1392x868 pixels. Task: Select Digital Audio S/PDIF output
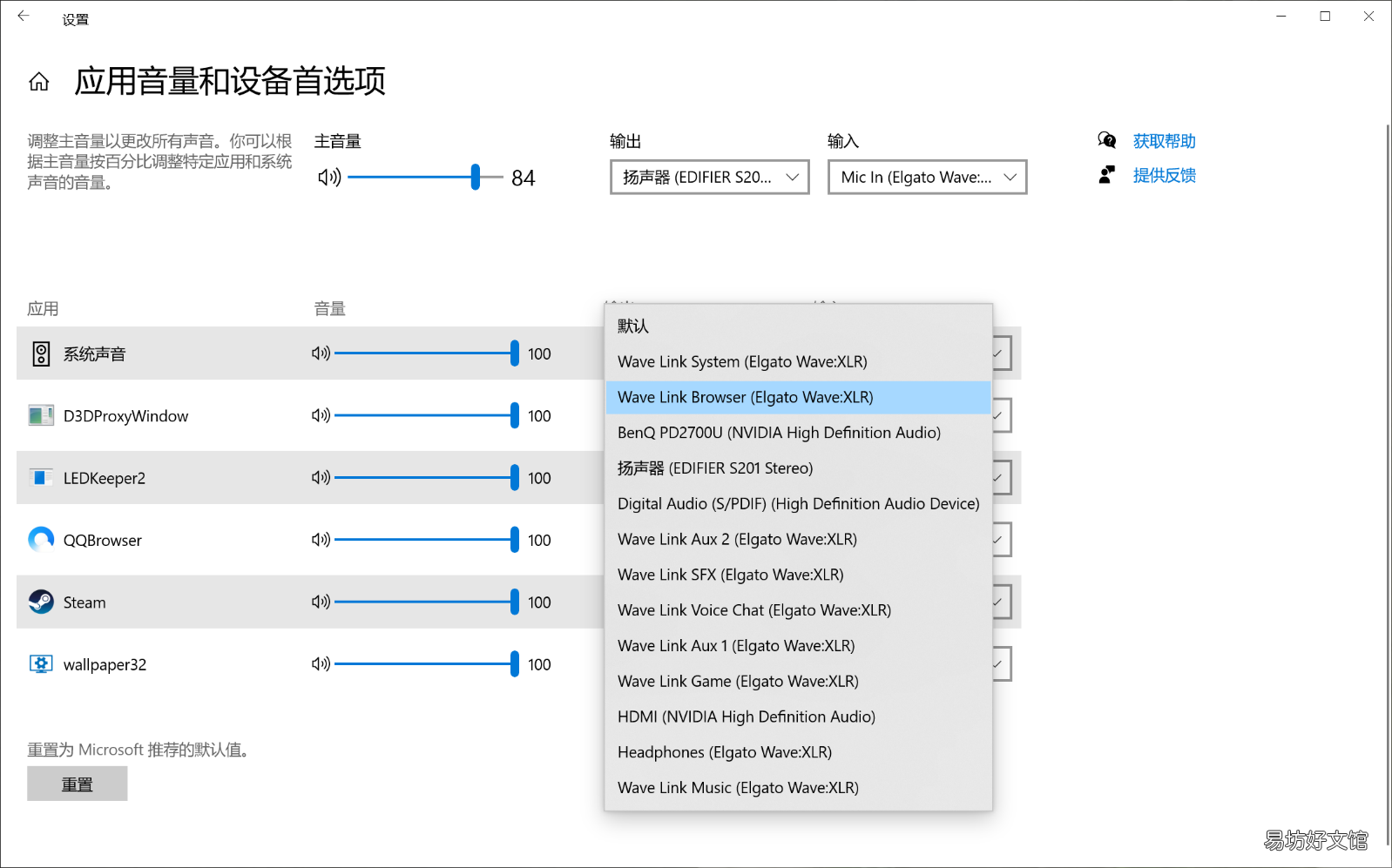[x=798, y=503]
